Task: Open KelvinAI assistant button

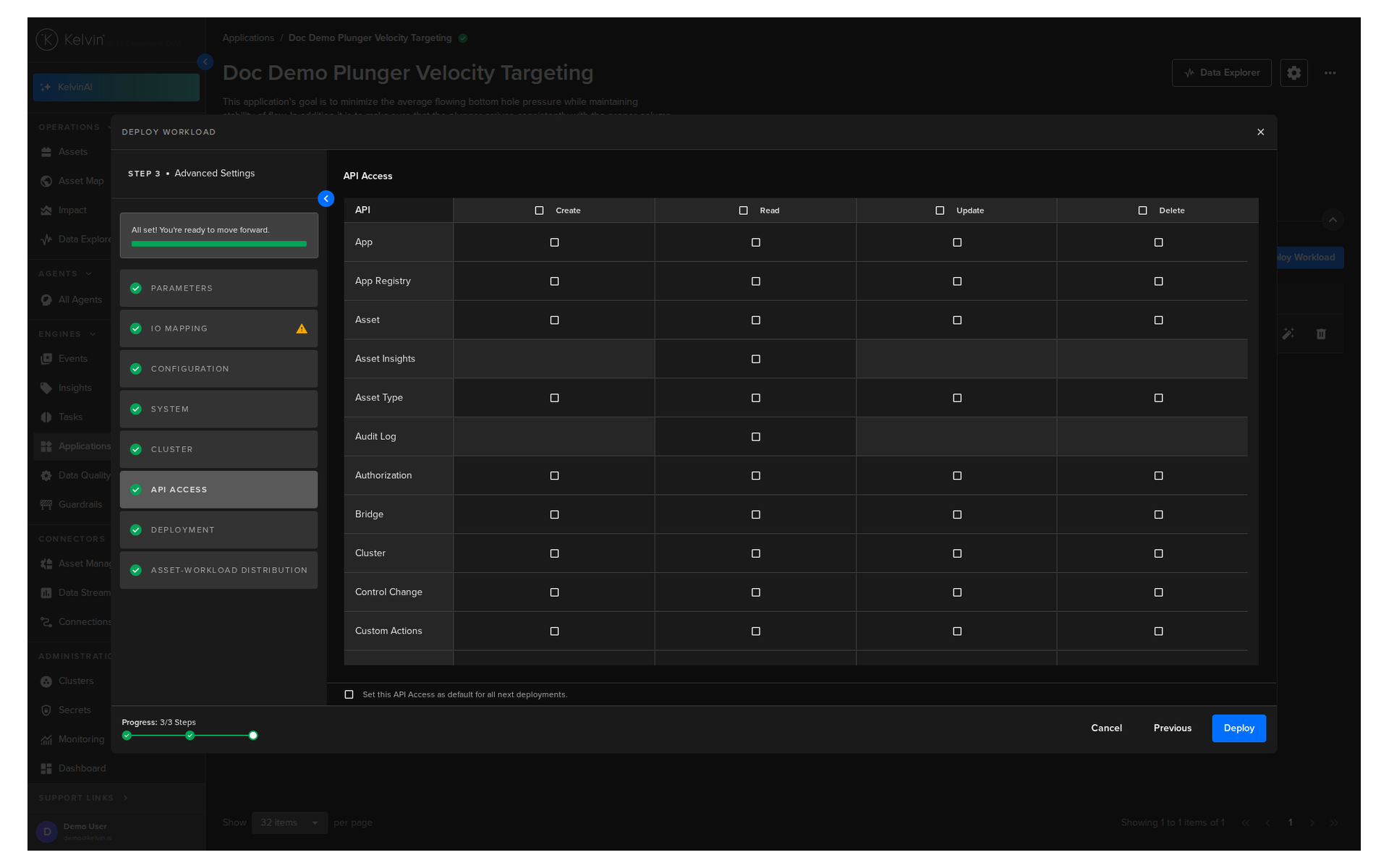Action: click(116, 88)
